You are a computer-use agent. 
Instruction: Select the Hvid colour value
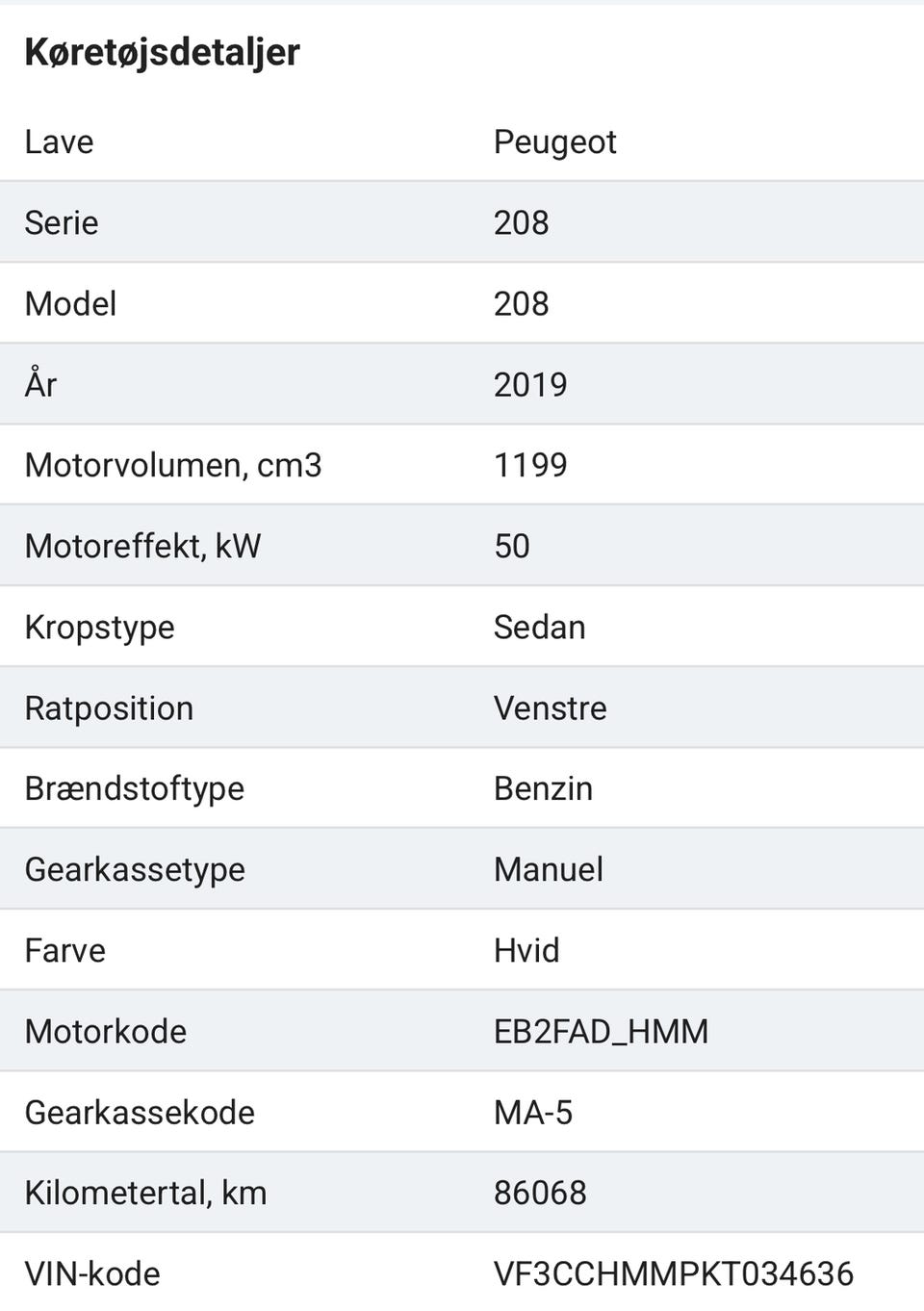[x=526, y=951]
